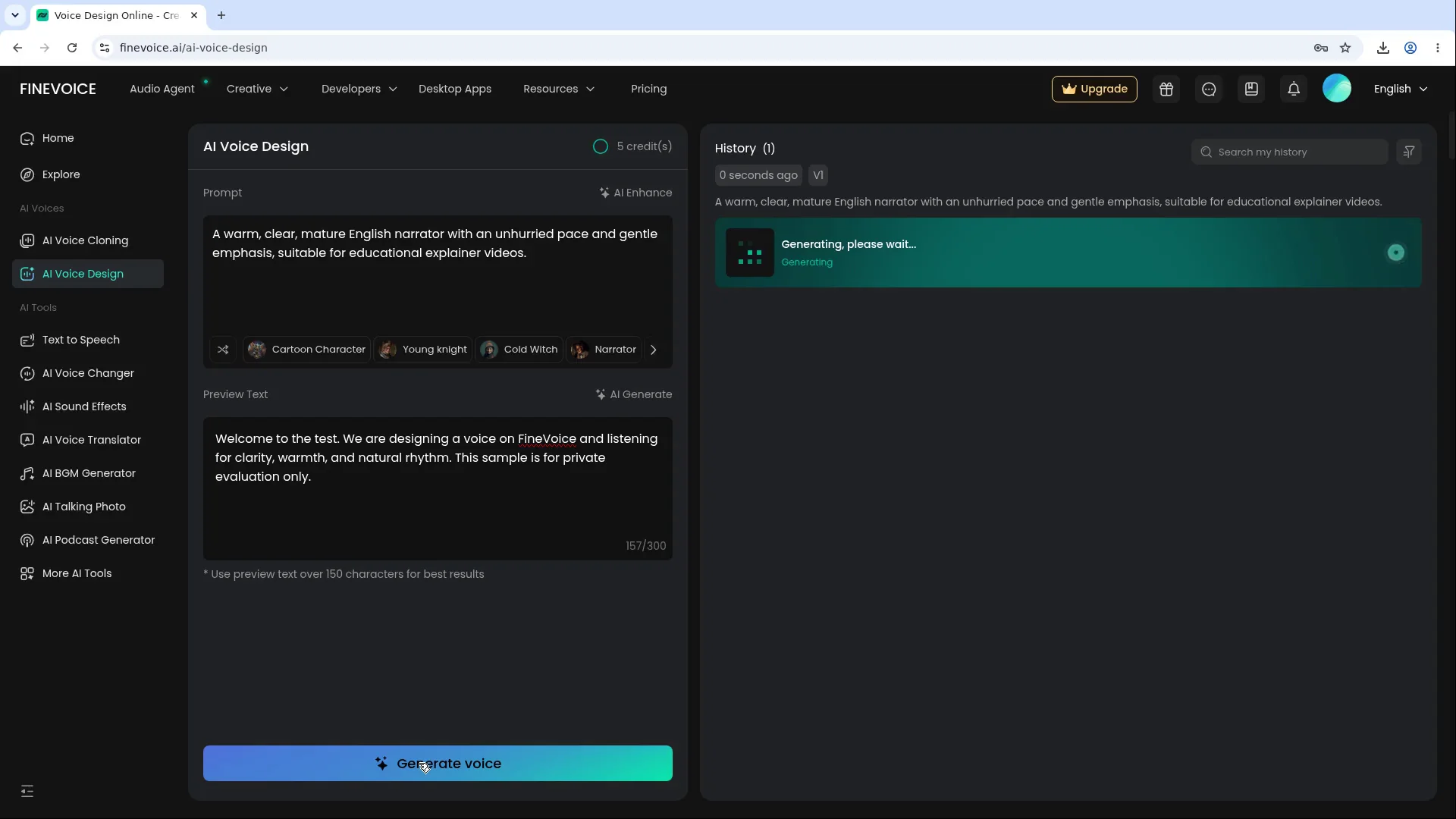
Task: Open Explore in sidebar
Action: click(x=88, y=174)
